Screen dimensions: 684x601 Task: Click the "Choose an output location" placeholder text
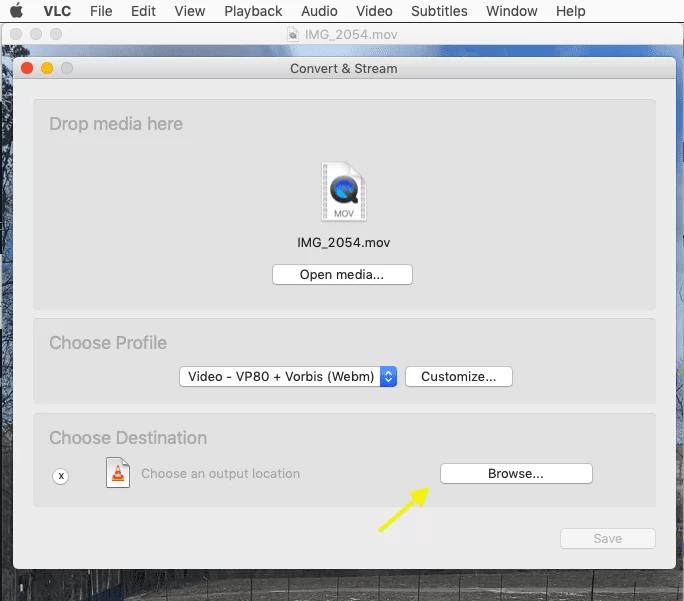coord(220,474)
